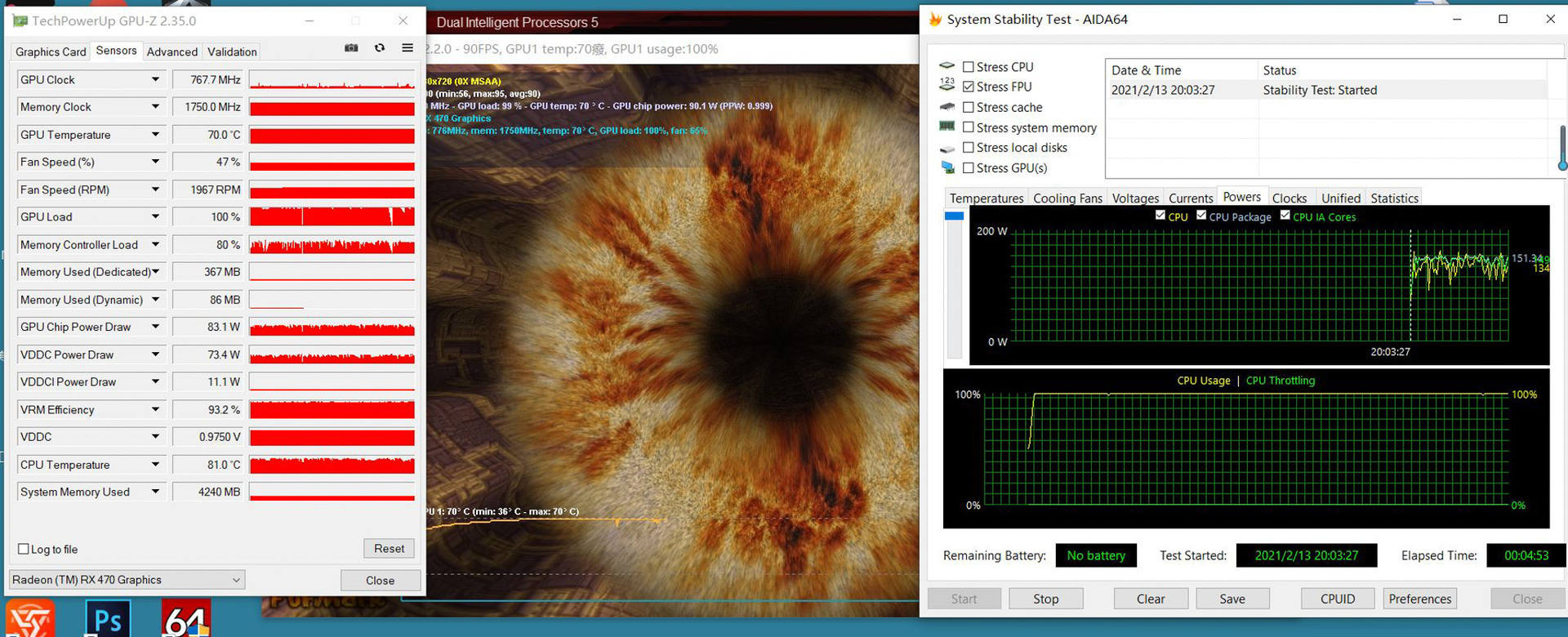Click the Memory Controller Load graph
The height and width of the screenshot is (637, 1568).
332,244
